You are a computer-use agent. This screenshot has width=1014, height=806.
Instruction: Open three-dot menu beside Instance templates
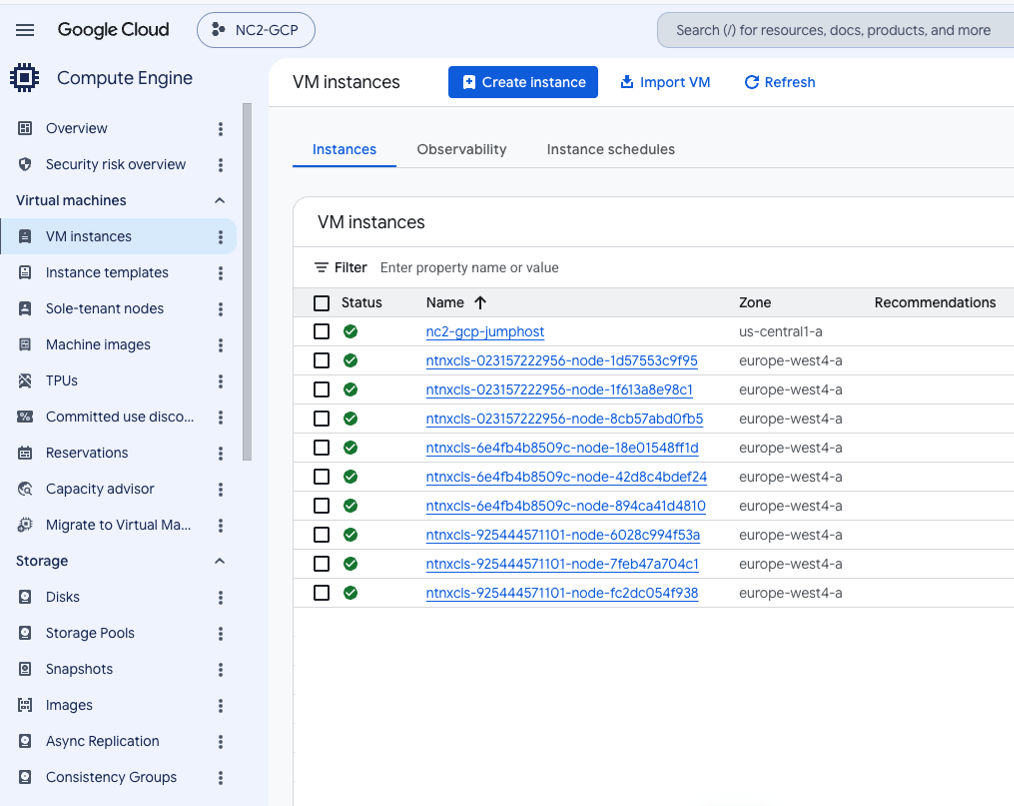[x=221, y=273]
